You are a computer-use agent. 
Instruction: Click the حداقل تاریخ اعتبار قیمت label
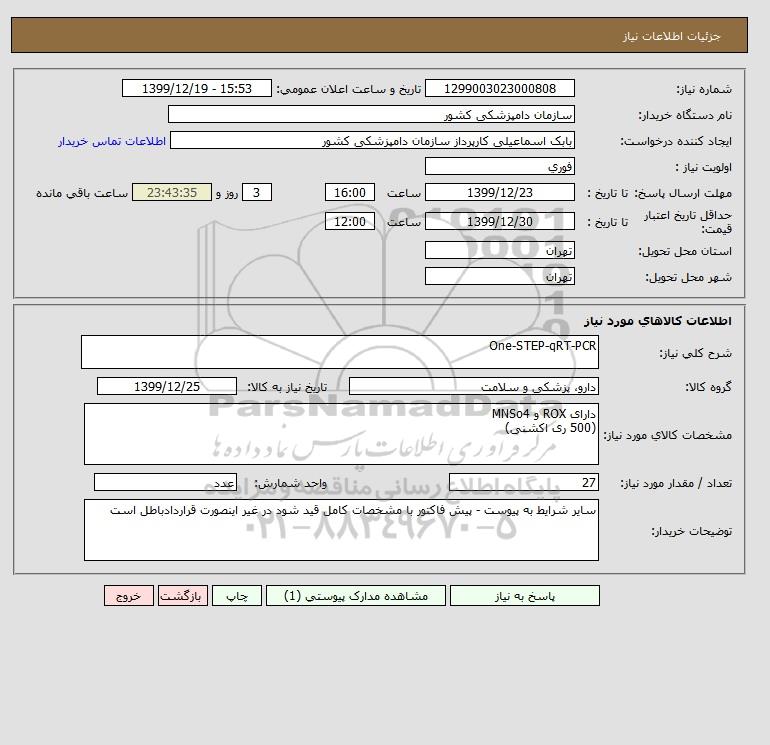click(688, 222)
